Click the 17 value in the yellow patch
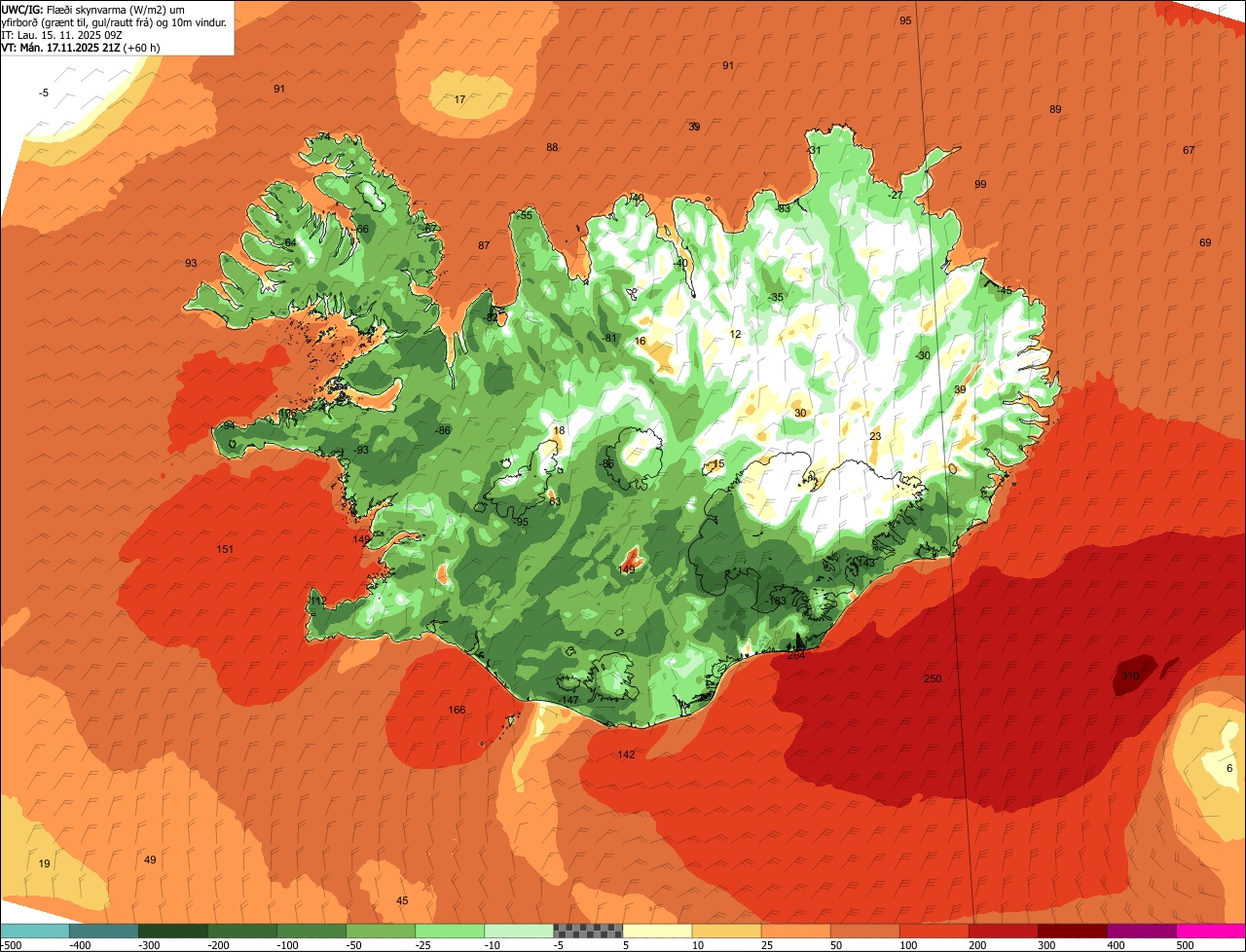Viewport: 1246px width, 952px height. [460, 99]
